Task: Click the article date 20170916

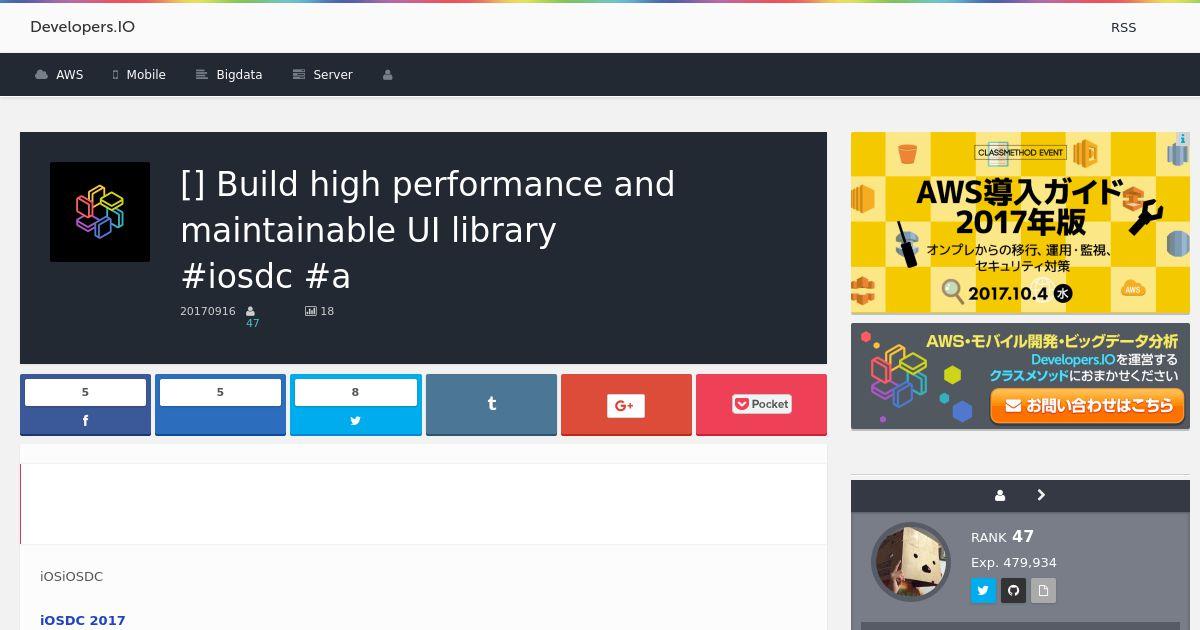Action: pos(208,311)
